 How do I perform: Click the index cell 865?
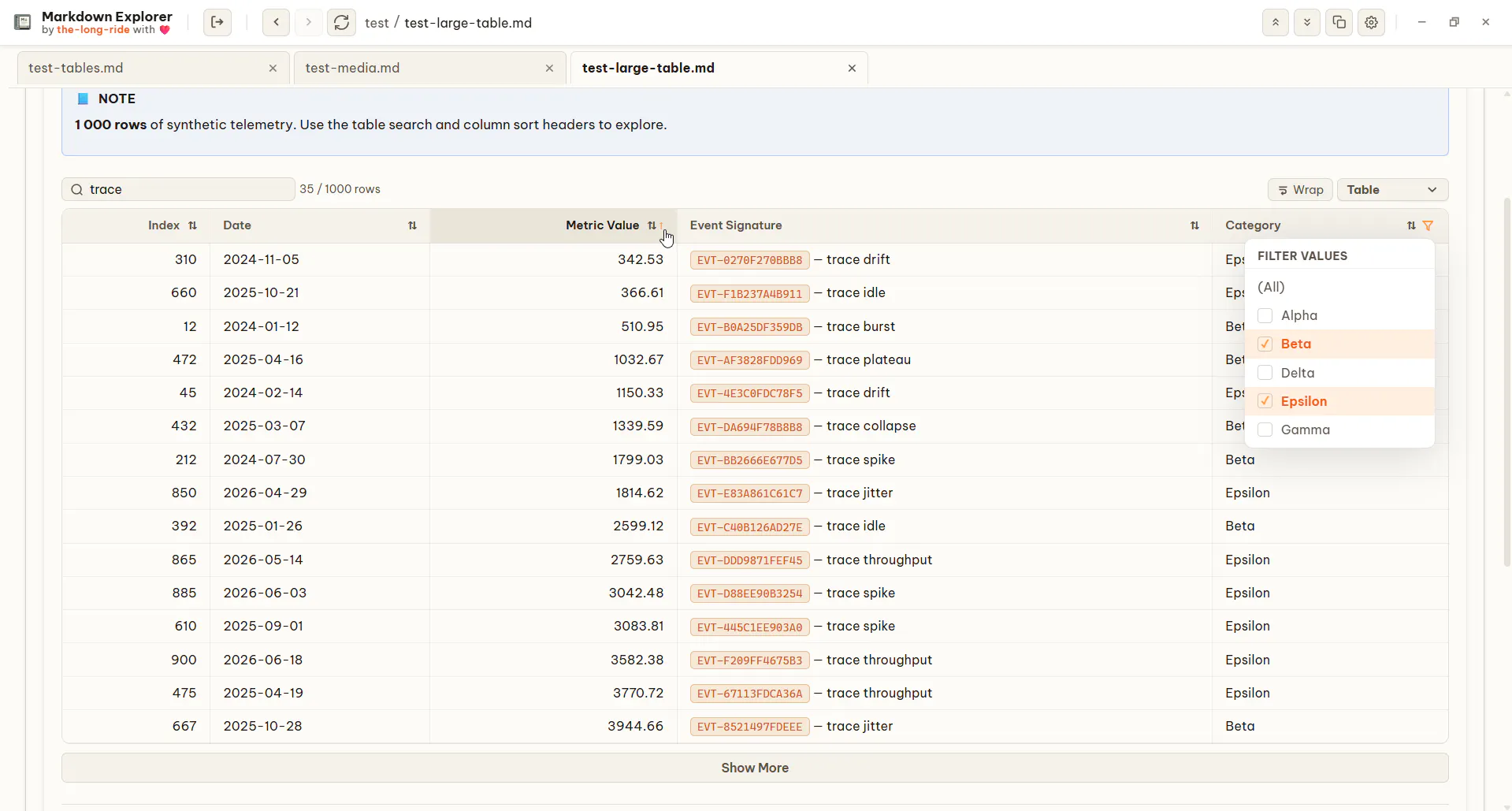tap(184, 560)
